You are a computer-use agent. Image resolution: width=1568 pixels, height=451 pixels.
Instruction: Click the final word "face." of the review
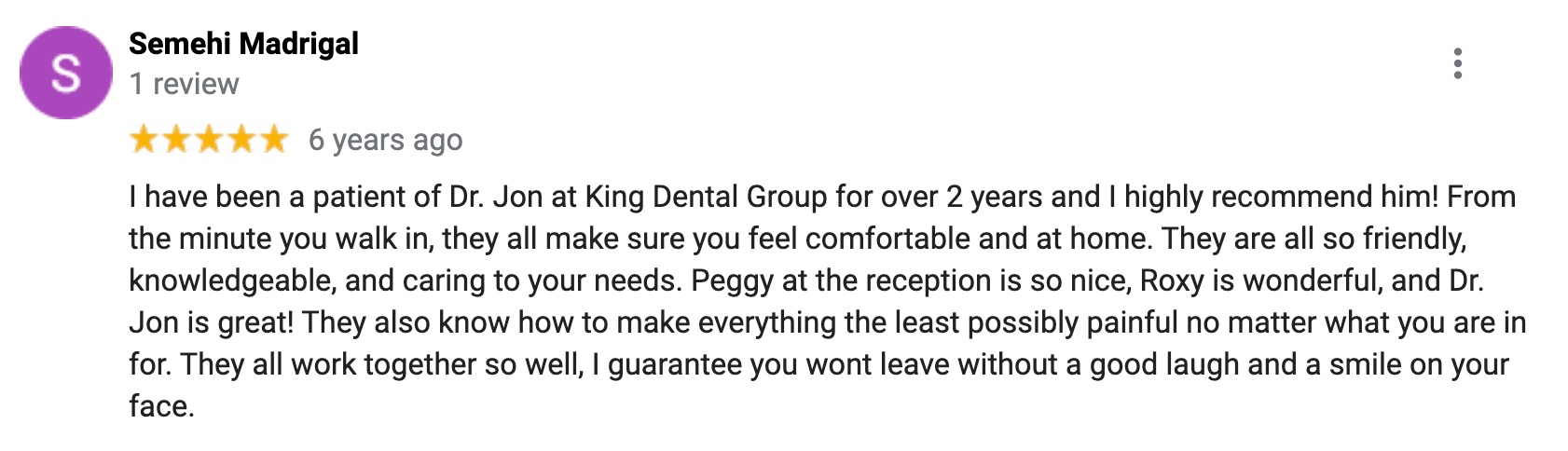click(161, 406)
